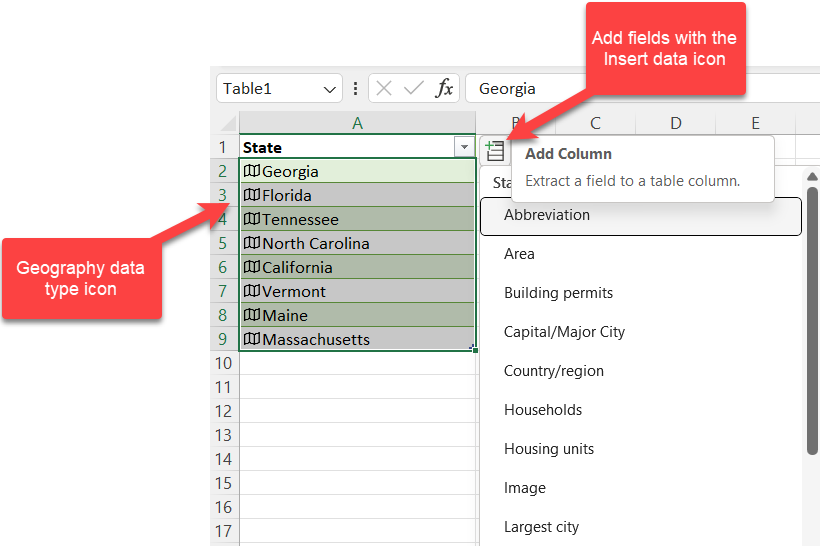Viewport: 820px width, 546px height.
Task: Select the Maine cell
Action: click(x=358, y=315)
